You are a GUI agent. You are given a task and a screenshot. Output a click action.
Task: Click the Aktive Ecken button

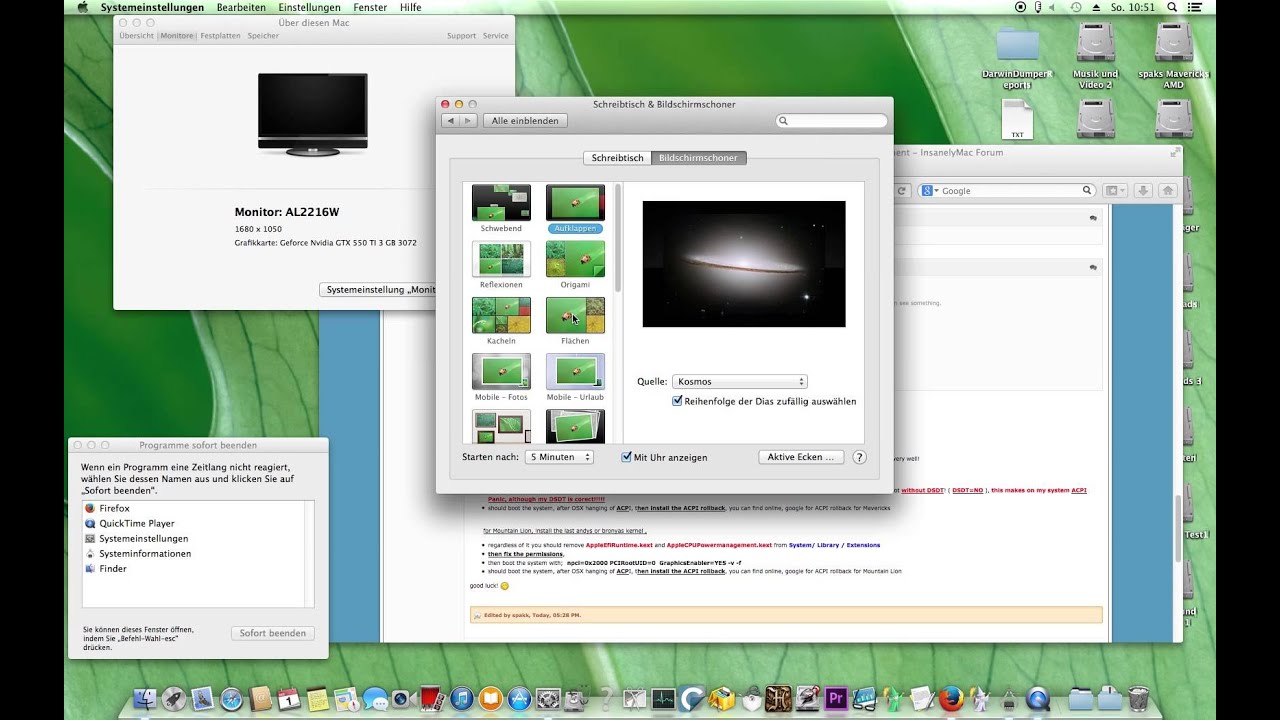[801, 457]
